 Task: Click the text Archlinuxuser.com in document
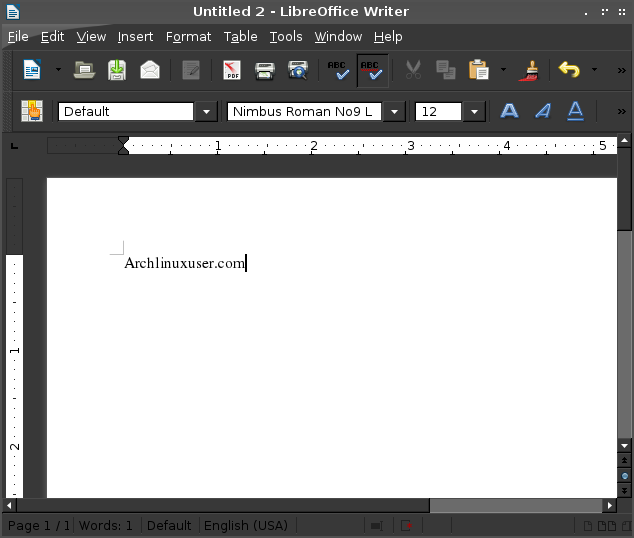[x=185, y=263]
